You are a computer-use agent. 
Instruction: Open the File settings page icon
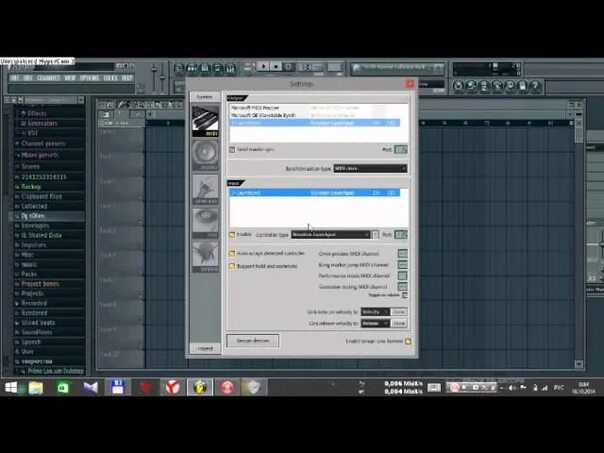point(205,223)
